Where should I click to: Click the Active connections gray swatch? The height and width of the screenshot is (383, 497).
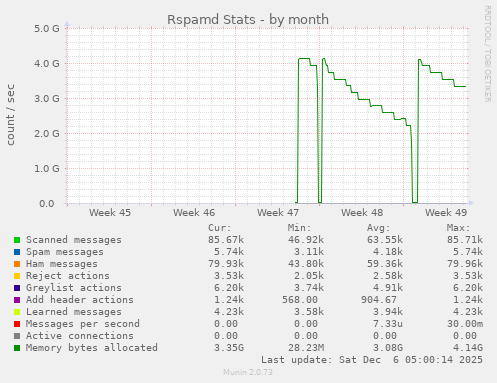(x=17, y=336)
